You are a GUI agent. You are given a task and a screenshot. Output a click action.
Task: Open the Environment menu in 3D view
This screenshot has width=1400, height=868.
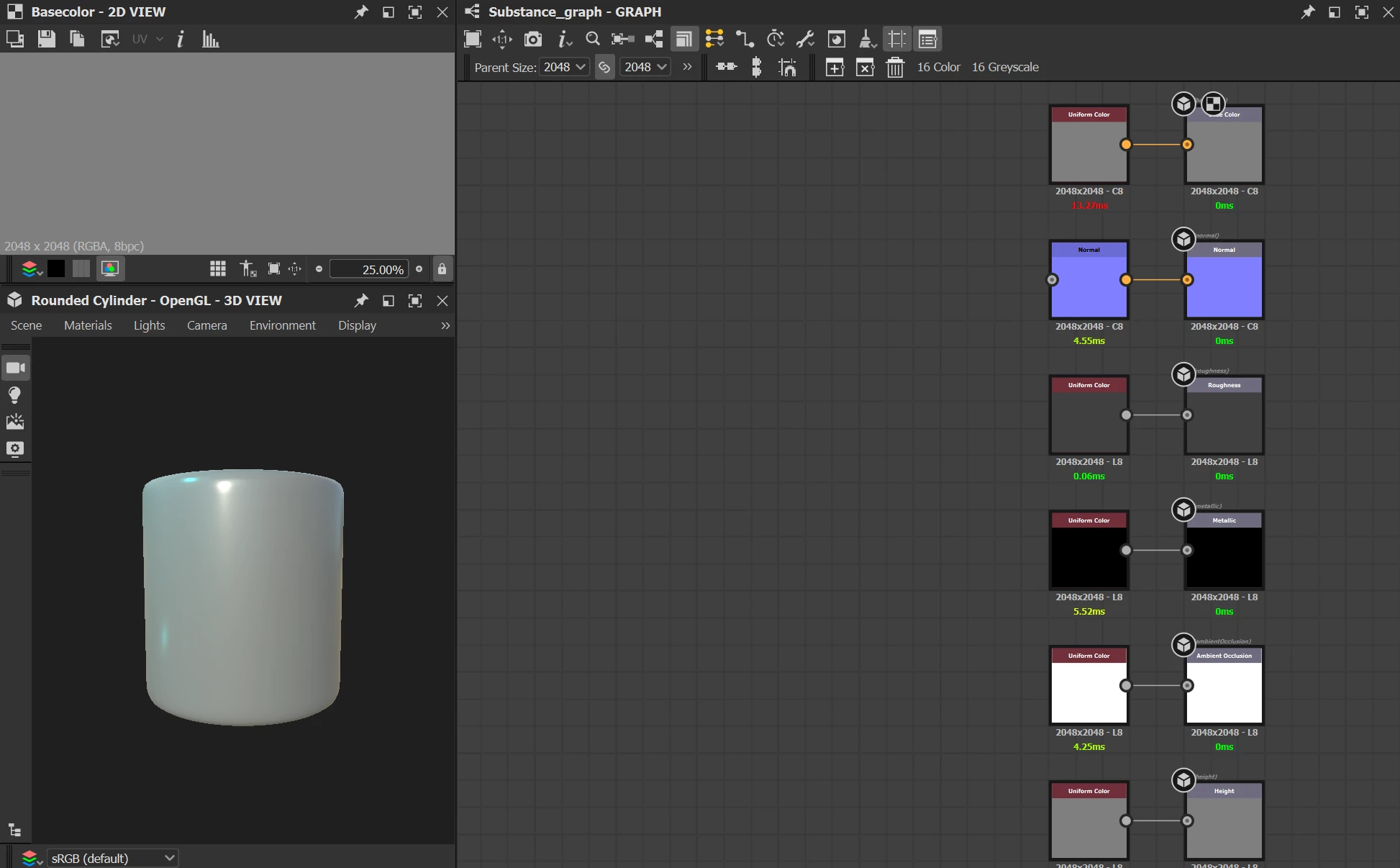[282, 325]
